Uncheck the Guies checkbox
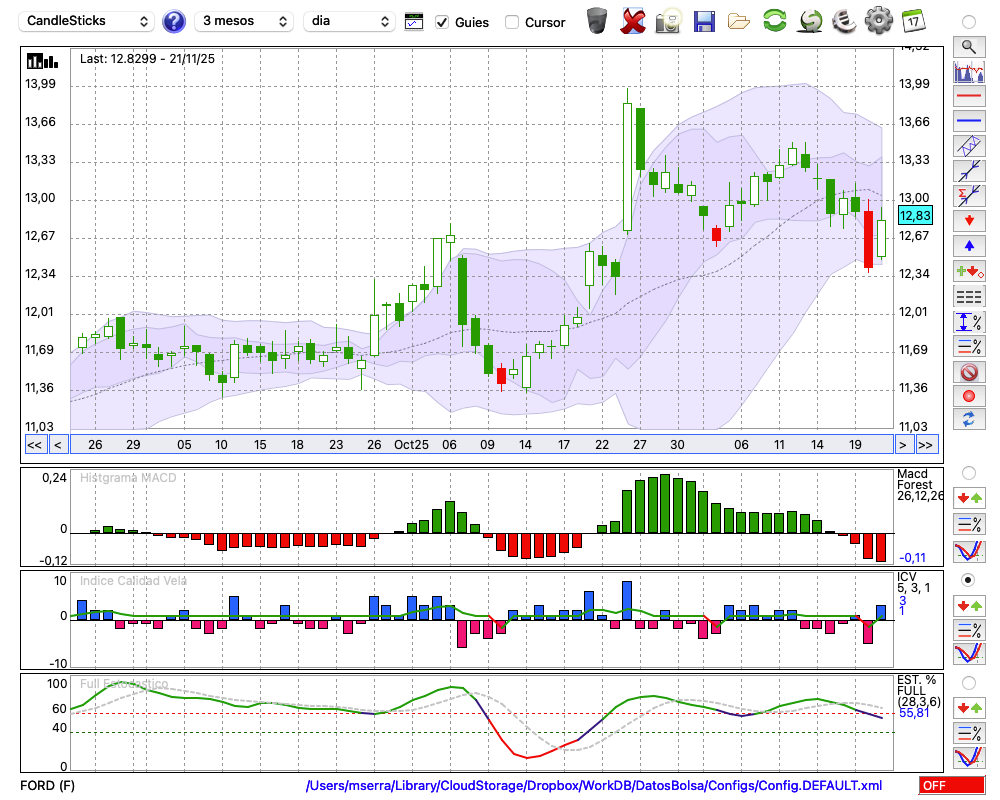The height and width of the screenshot is (800, 1000). click(443, 22)
